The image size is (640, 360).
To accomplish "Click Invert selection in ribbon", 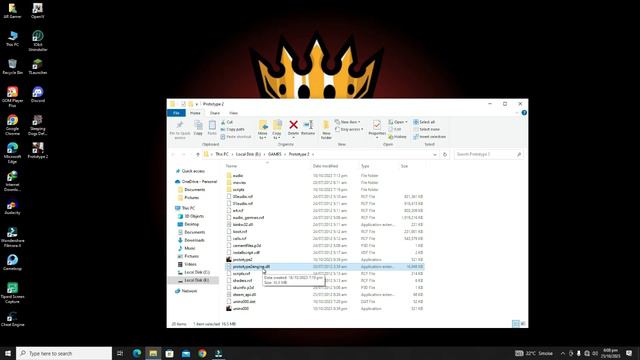I will [429, 137].
